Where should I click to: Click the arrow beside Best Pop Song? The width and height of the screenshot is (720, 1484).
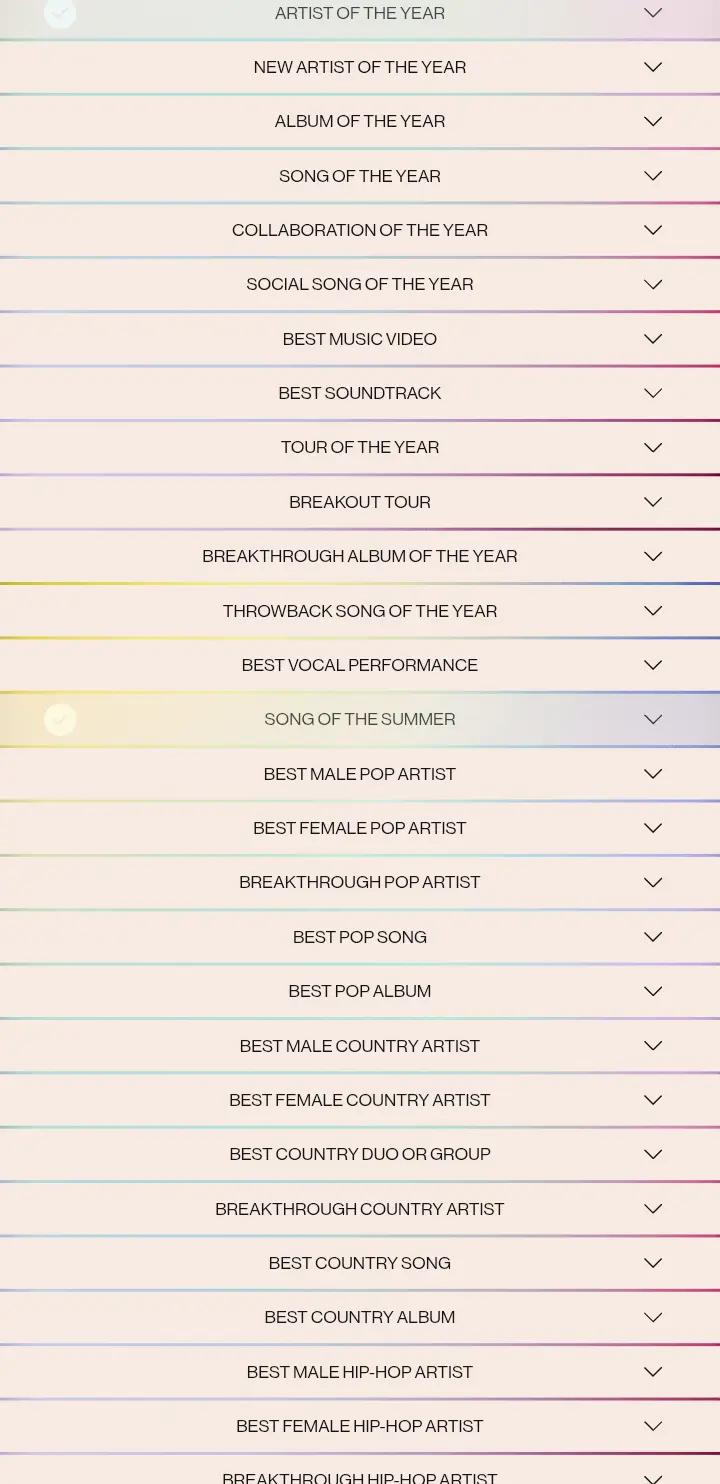click(653, 937)
